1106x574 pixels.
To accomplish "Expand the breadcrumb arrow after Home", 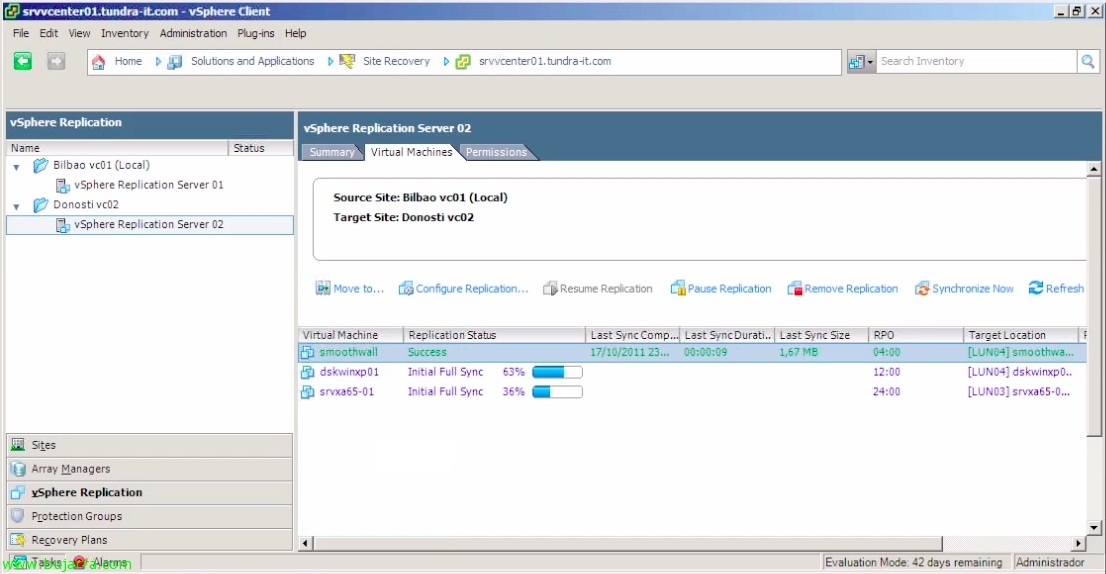I will (158, 62).
